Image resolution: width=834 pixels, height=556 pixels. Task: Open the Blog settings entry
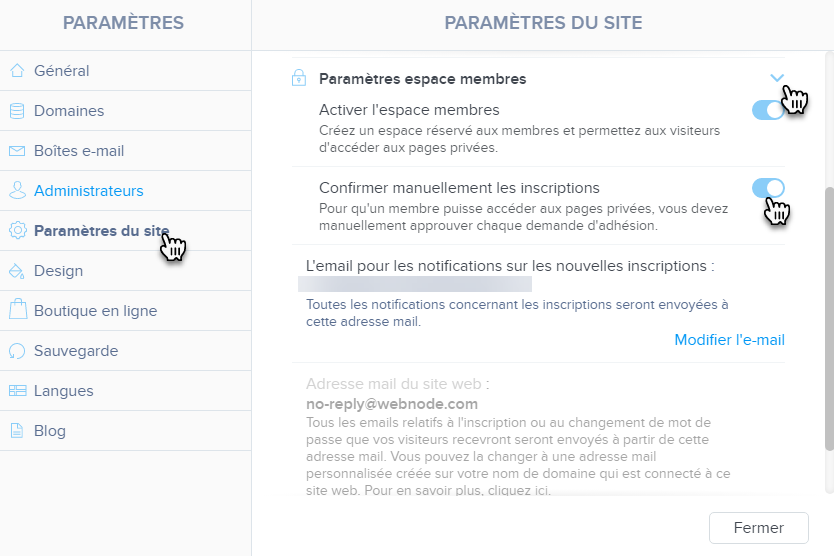click(x=49, y=431)
